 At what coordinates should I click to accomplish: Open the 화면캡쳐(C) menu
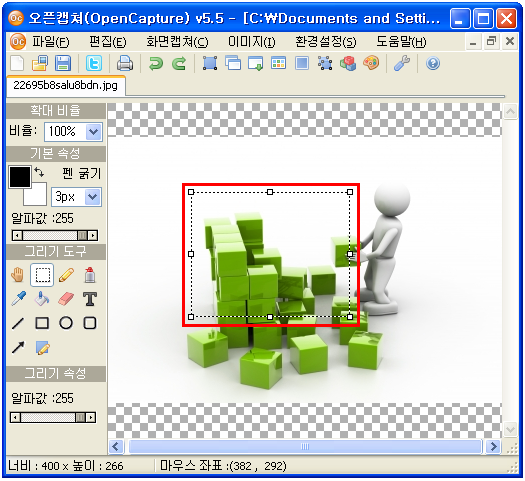(x=177, y=42)
